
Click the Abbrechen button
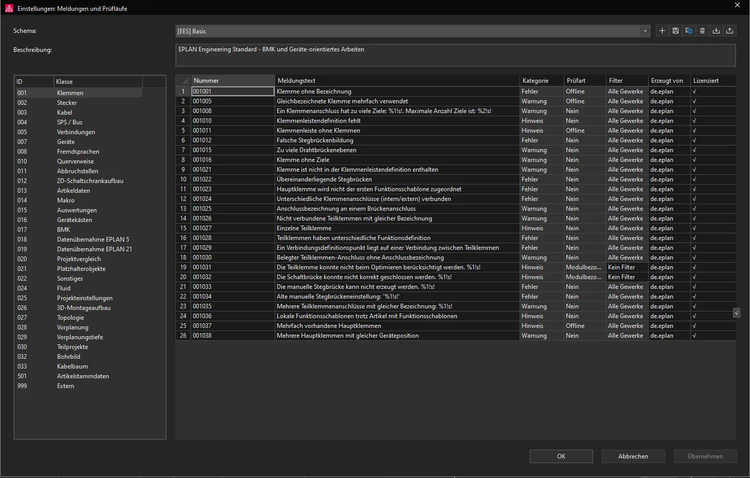coord(632,456)
